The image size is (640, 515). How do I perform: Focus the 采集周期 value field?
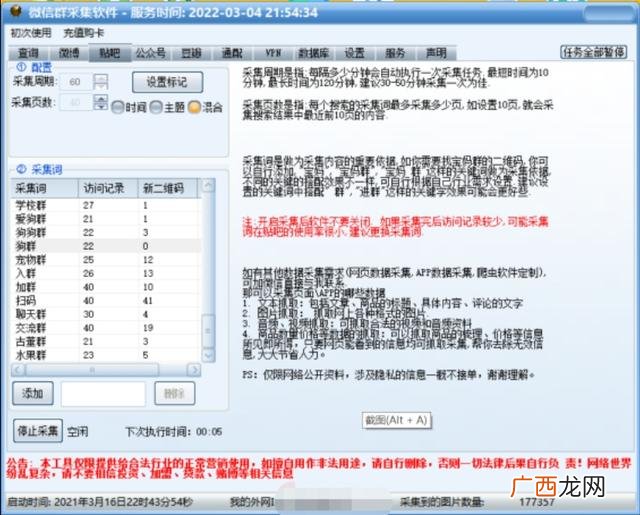(76, 82)
